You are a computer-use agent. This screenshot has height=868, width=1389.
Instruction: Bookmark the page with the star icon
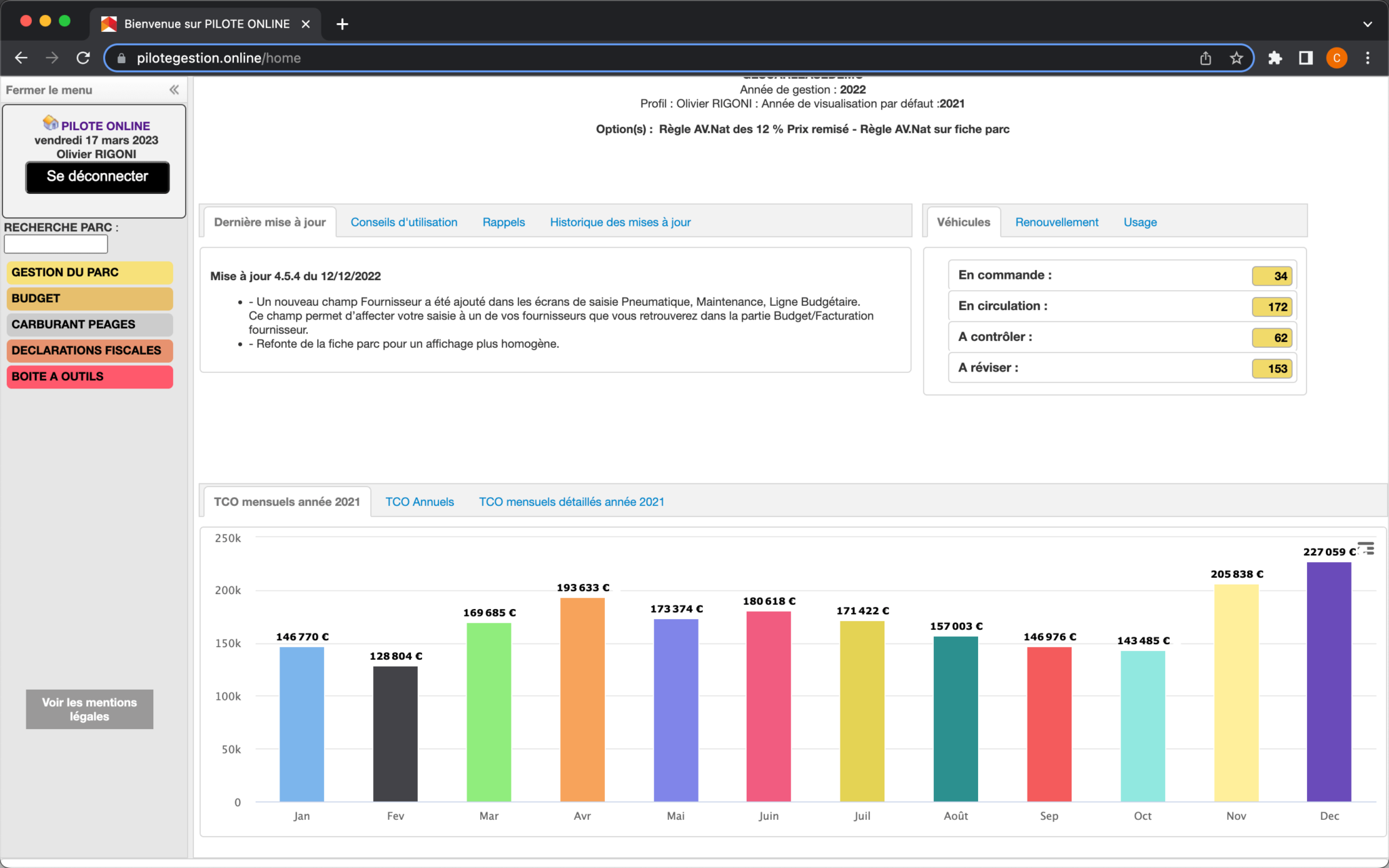tap(1236, 58)
